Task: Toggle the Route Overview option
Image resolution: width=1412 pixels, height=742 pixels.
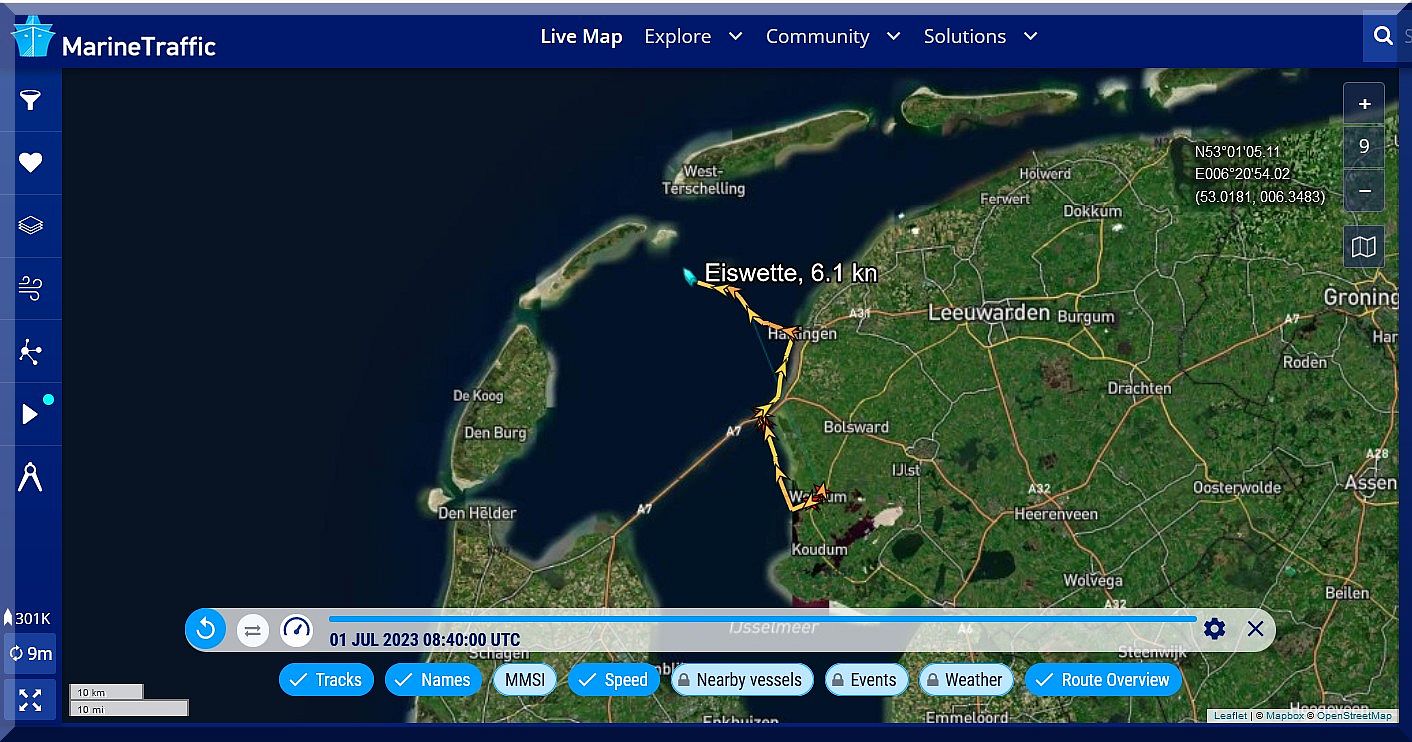Action: click(1103, 680)
